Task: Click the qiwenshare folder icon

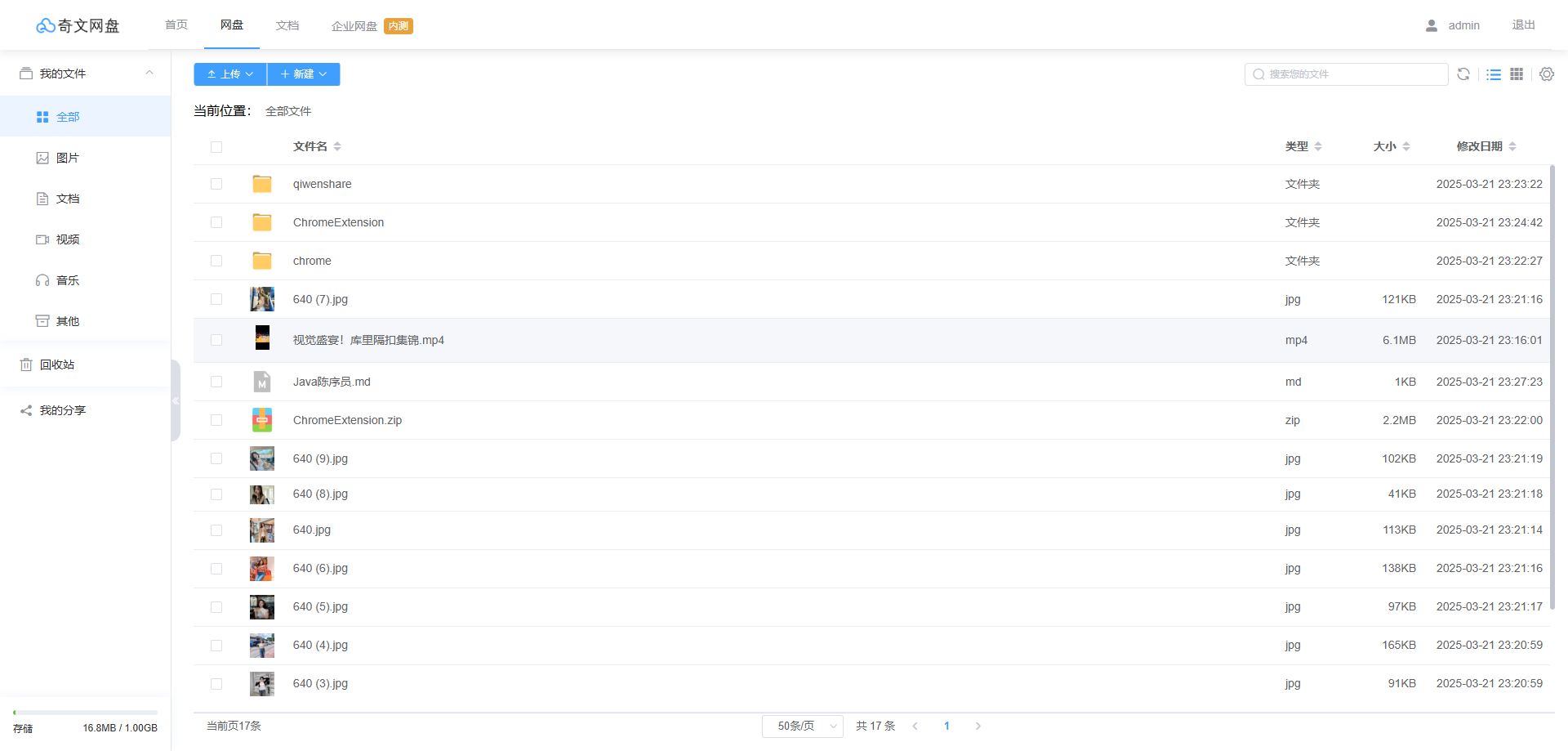Action: click(x=262, y=184)
